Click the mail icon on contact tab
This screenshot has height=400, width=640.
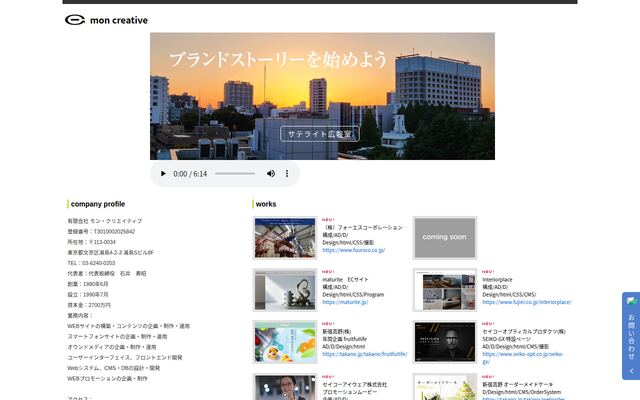click(631, 301)
